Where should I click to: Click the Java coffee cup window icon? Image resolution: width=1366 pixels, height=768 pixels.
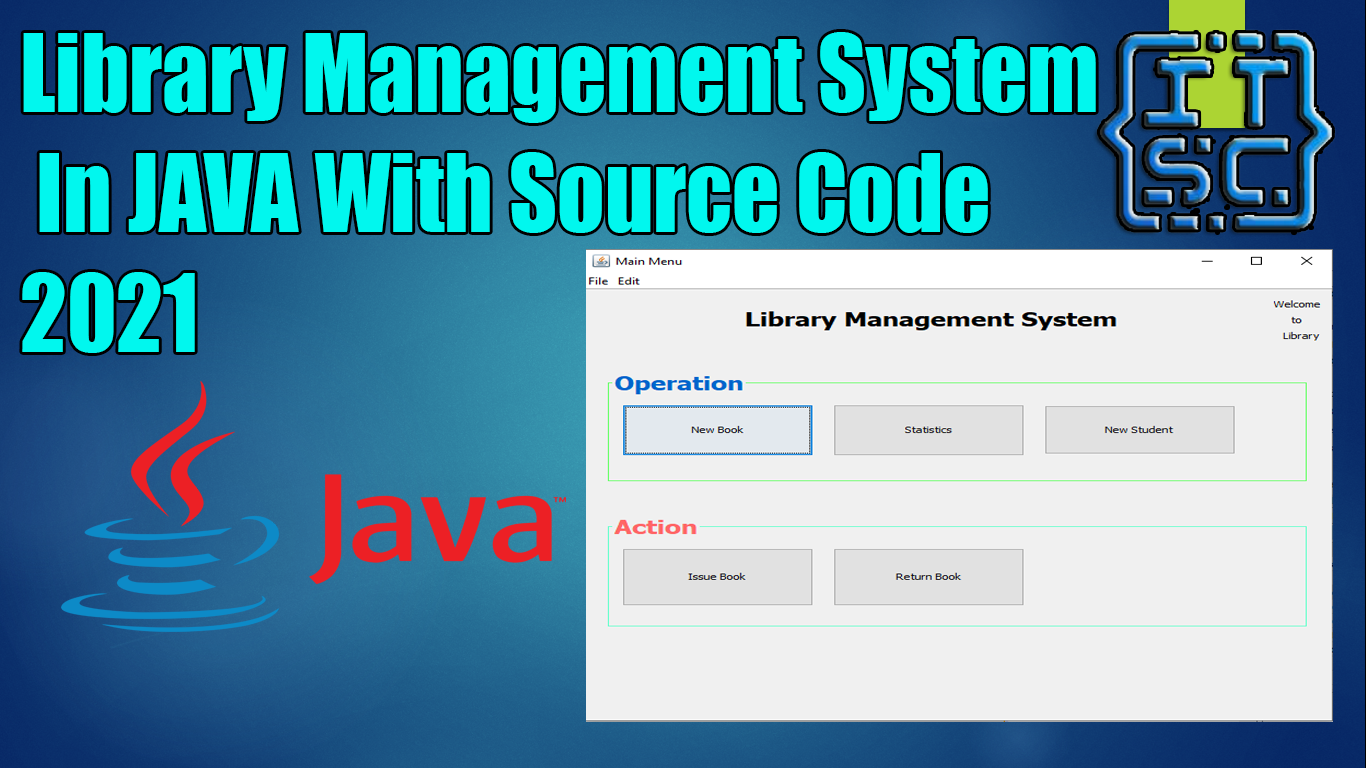click(603, 260)
